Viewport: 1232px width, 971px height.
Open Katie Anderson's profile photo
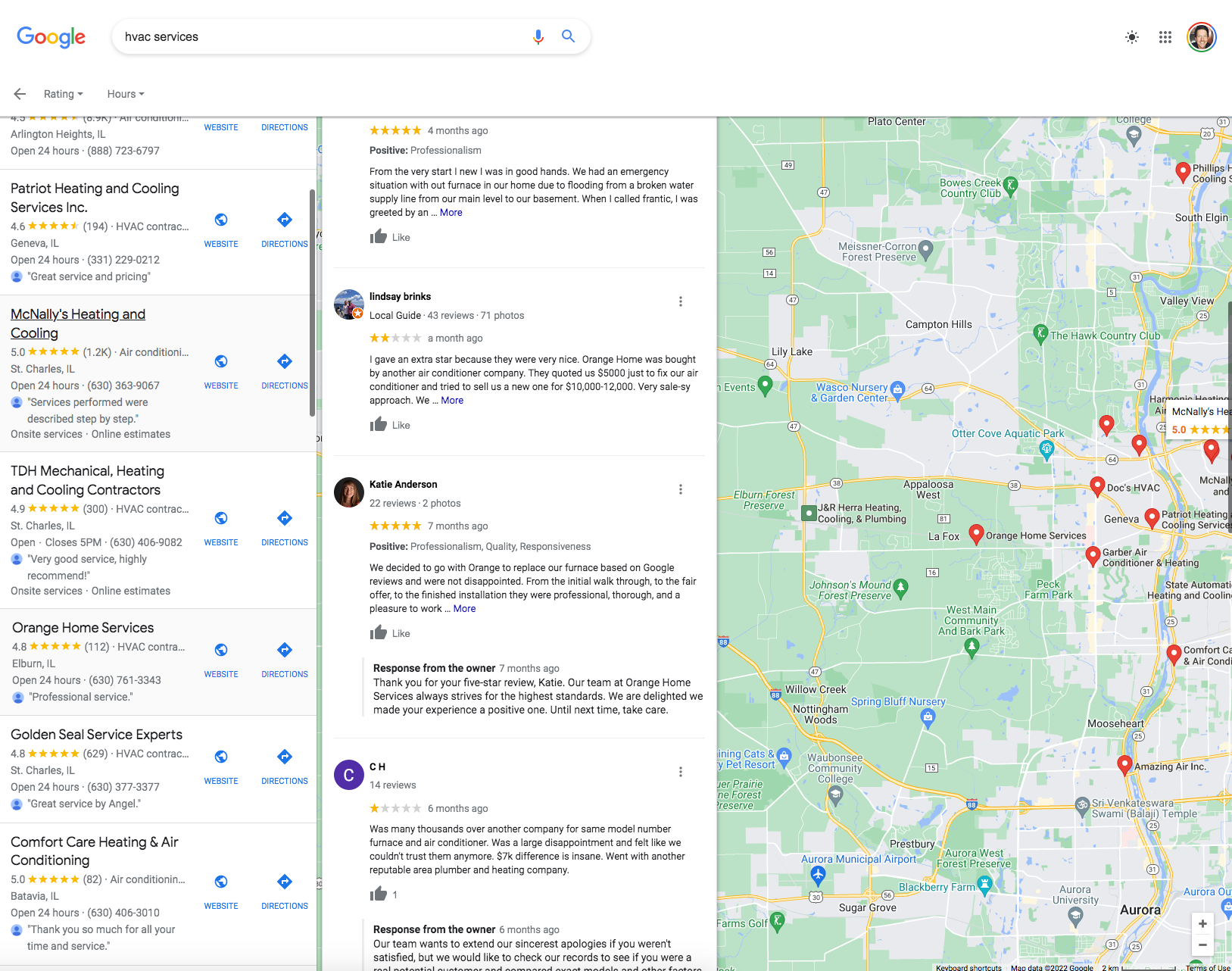(349, 492)
